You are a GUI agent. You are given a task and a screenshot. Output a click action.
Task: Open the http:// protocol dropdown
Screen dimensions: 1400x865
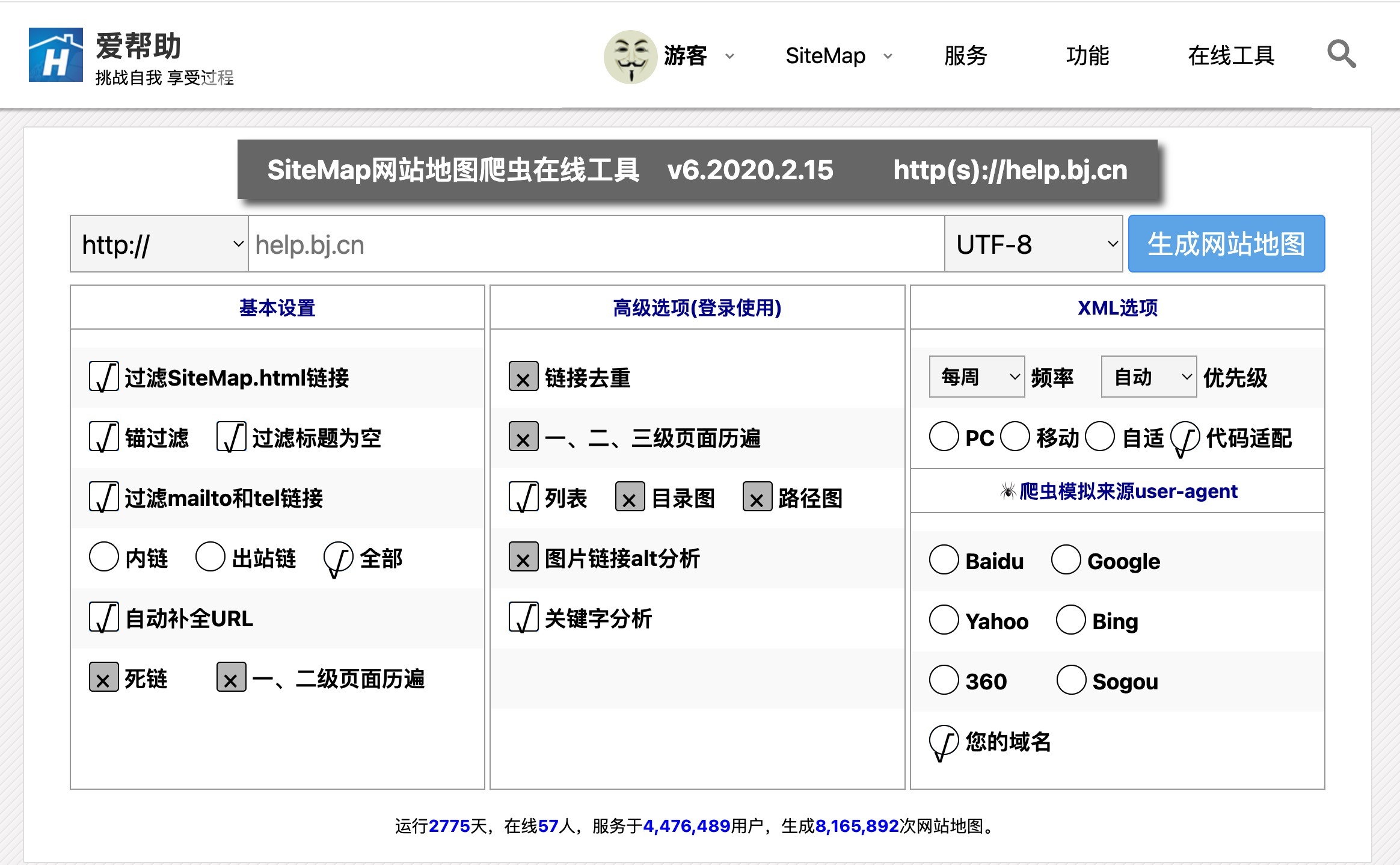[x=159, y=244]
